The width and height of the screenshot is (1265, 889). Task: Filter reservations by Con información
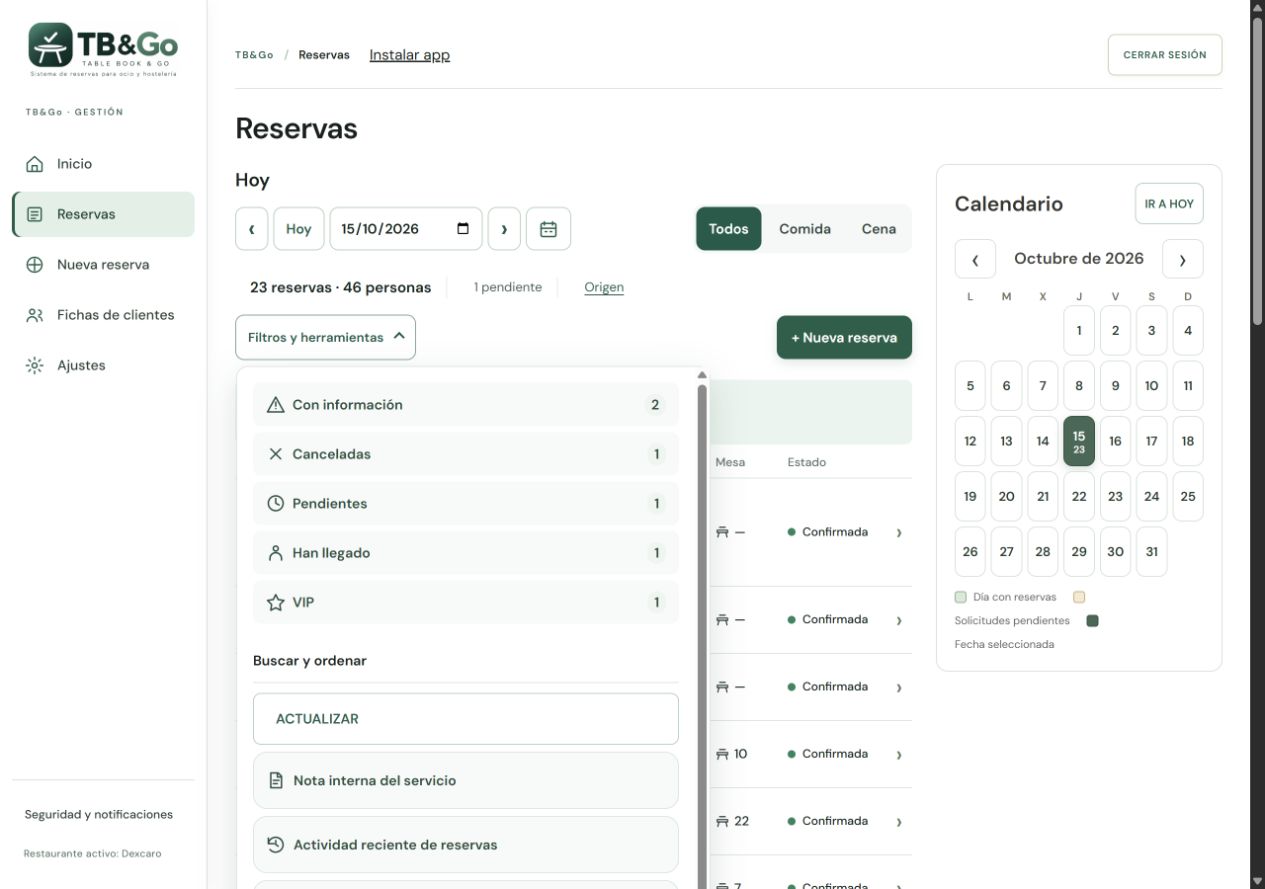tap(466, 405)
